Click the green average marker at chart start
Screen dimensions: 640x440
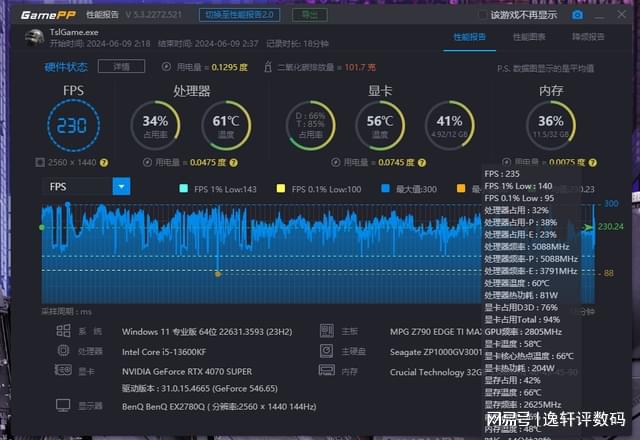point(42,227)
